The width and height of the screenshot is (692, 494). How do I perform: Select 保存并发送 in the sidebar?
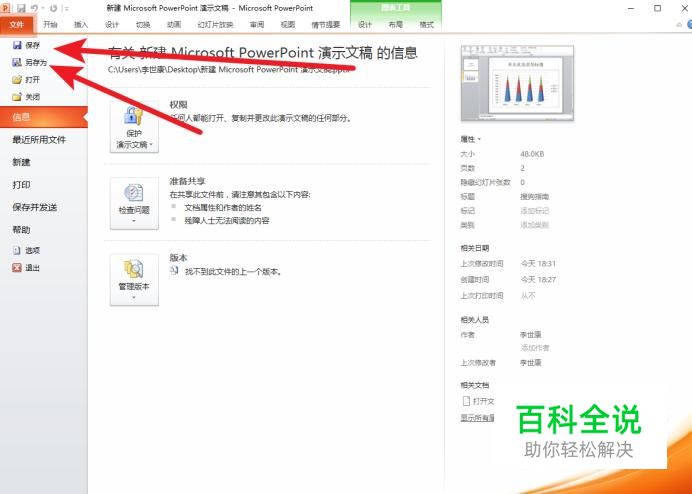34,207
